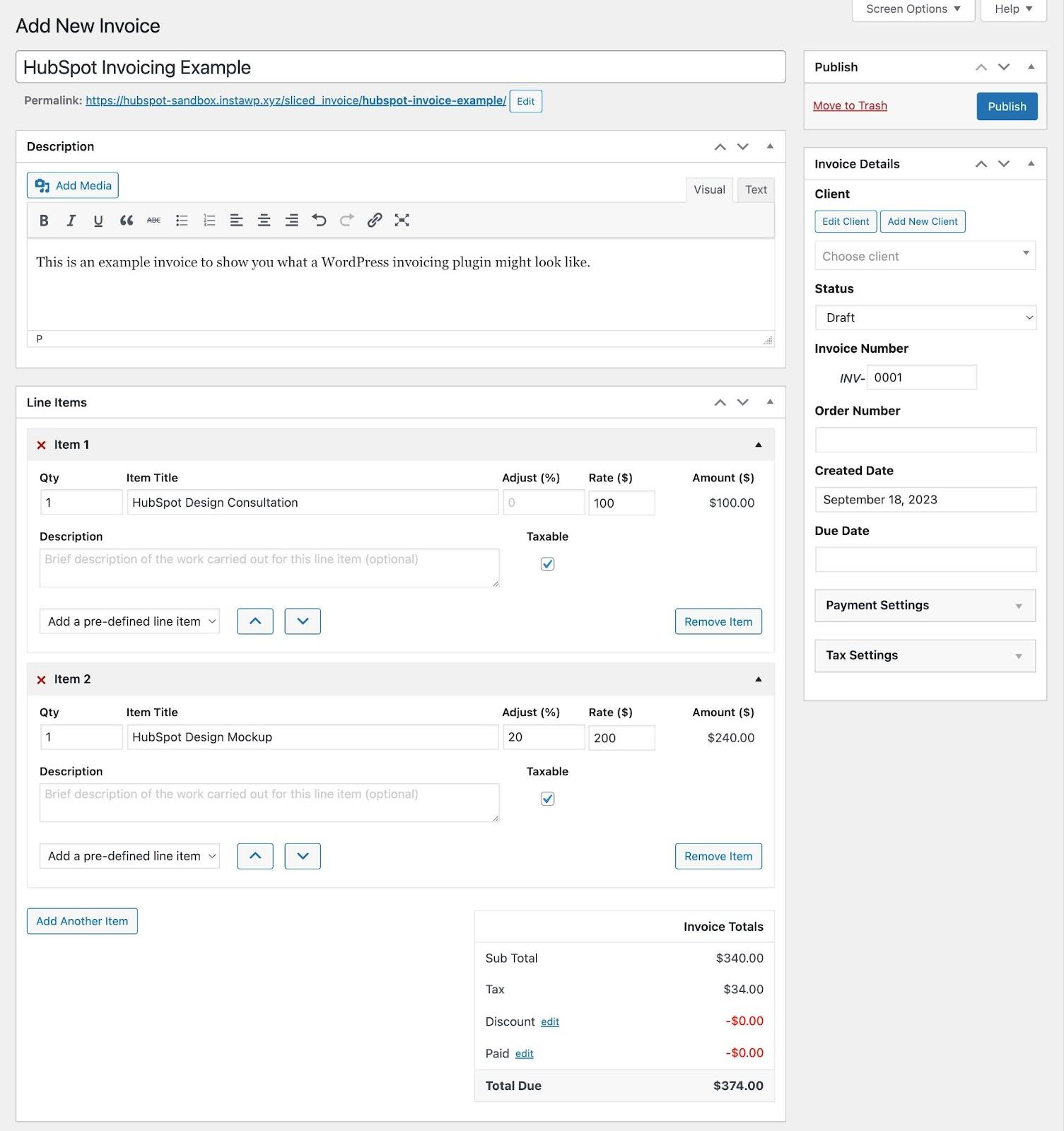Insert a bulleted list
The image size is (1064, 1131).
tap(182, 221)
